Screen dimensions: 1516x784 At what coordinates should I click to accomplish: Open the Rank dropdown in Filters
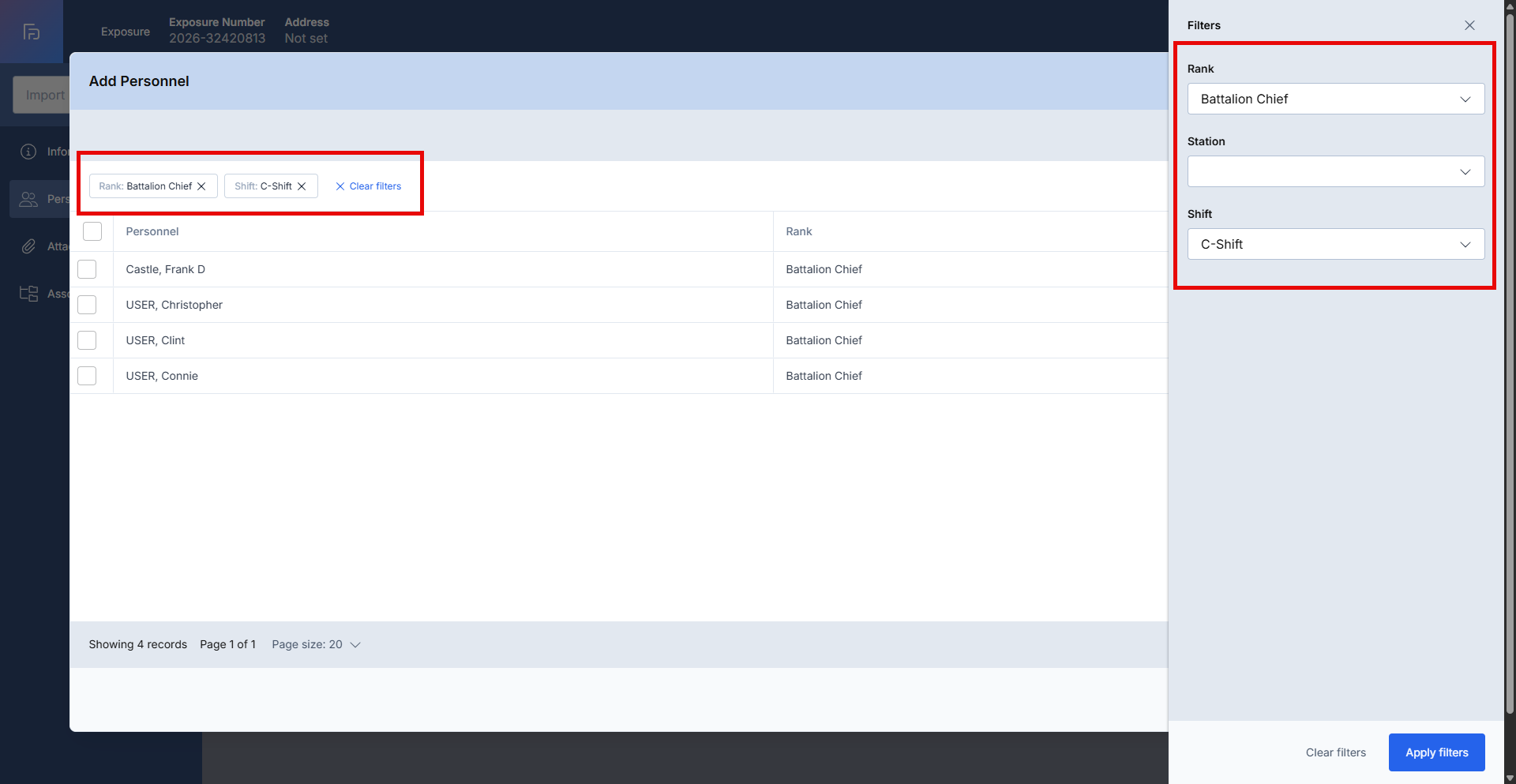click(1335, 99)
